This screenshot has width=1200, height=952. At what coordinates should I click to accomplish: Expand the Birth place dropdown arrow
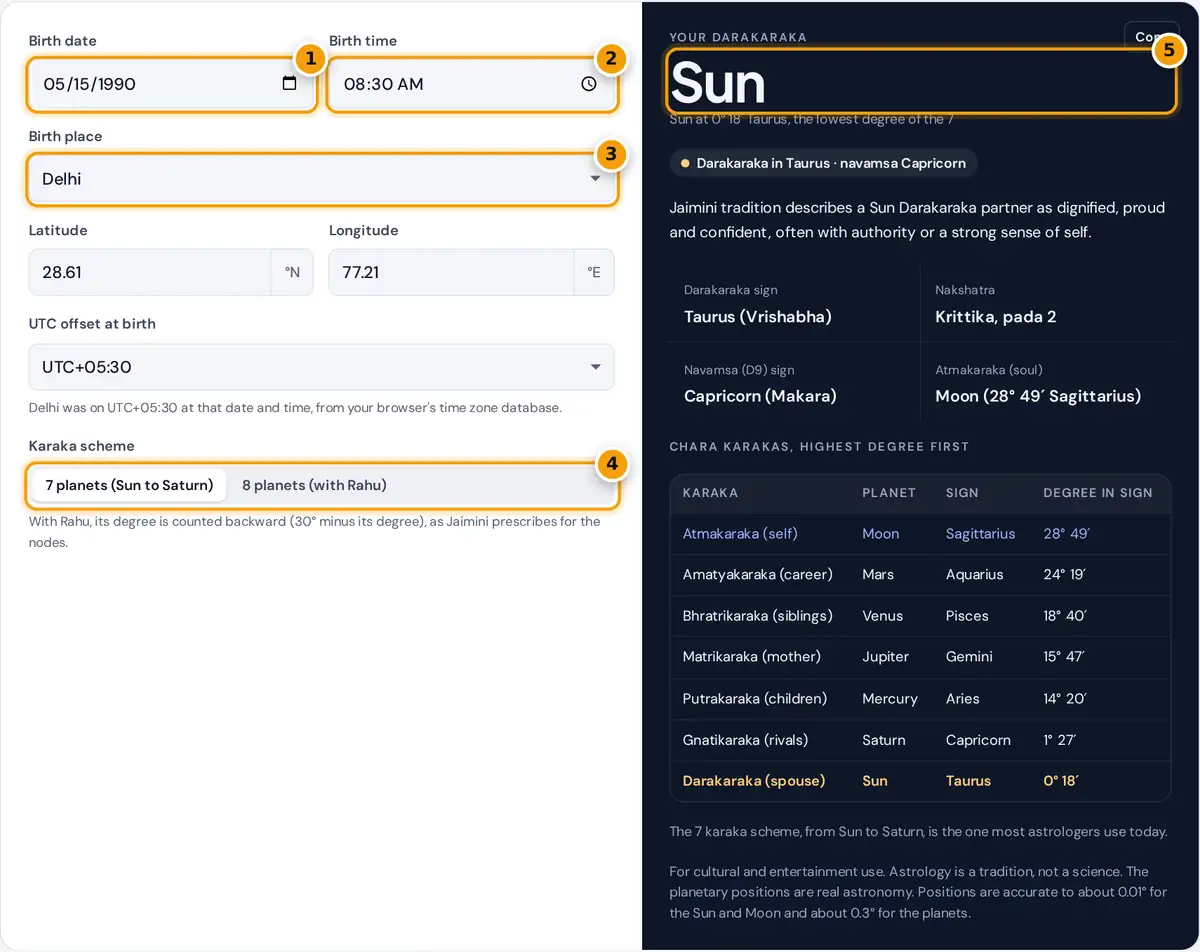coord(595,179)
